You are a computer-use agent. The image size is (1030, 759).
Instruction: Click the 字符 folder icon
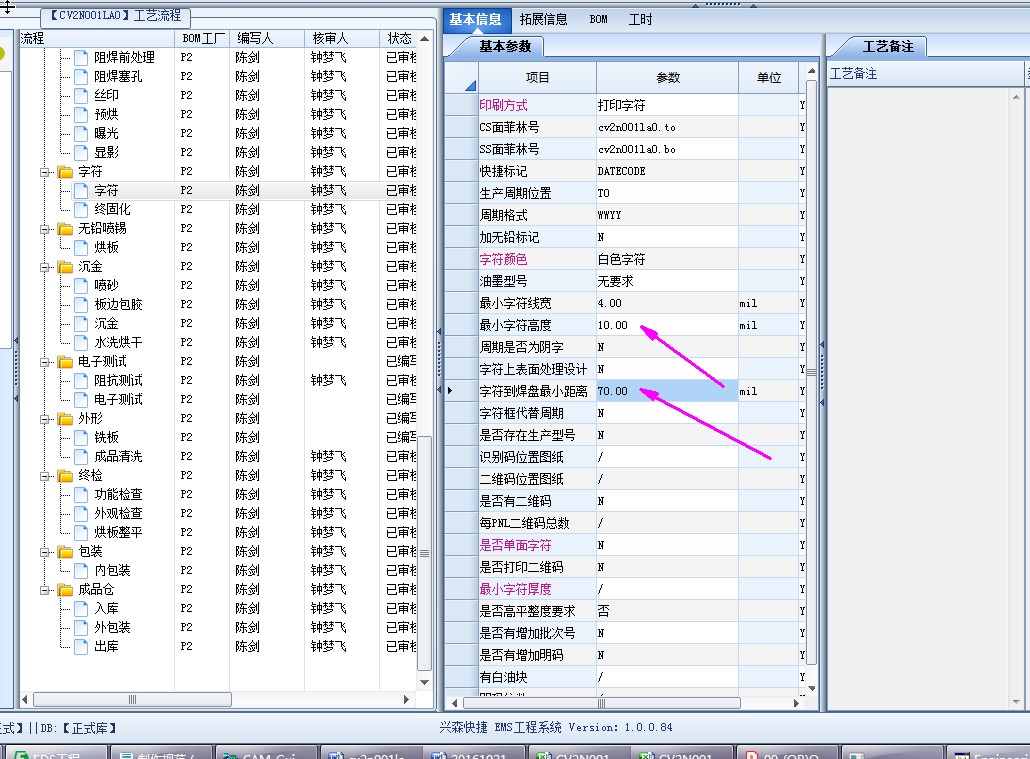65,172
